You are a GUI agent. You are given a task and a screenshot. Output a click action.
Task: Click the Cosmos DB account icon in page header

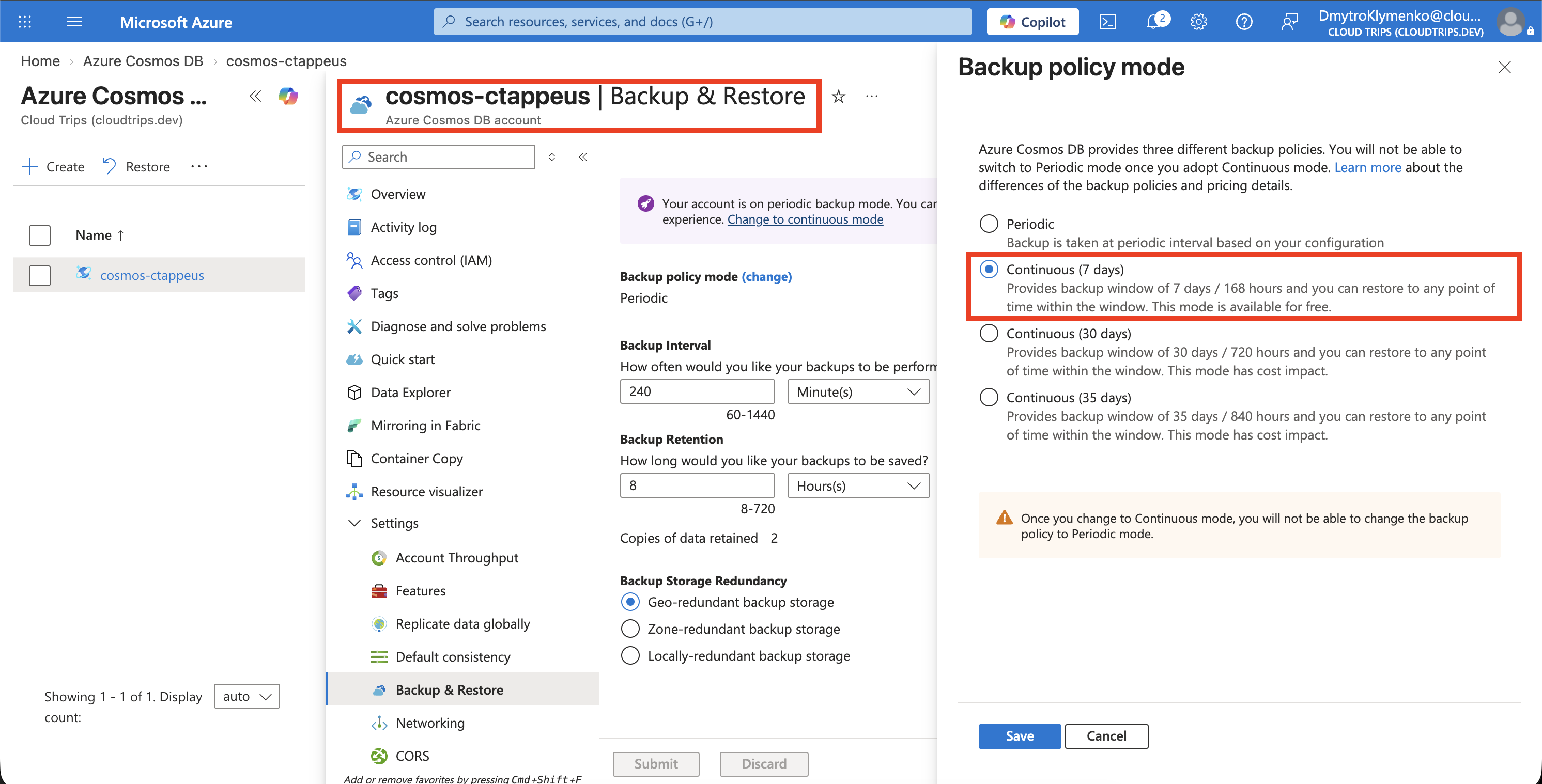pos(361,105)
